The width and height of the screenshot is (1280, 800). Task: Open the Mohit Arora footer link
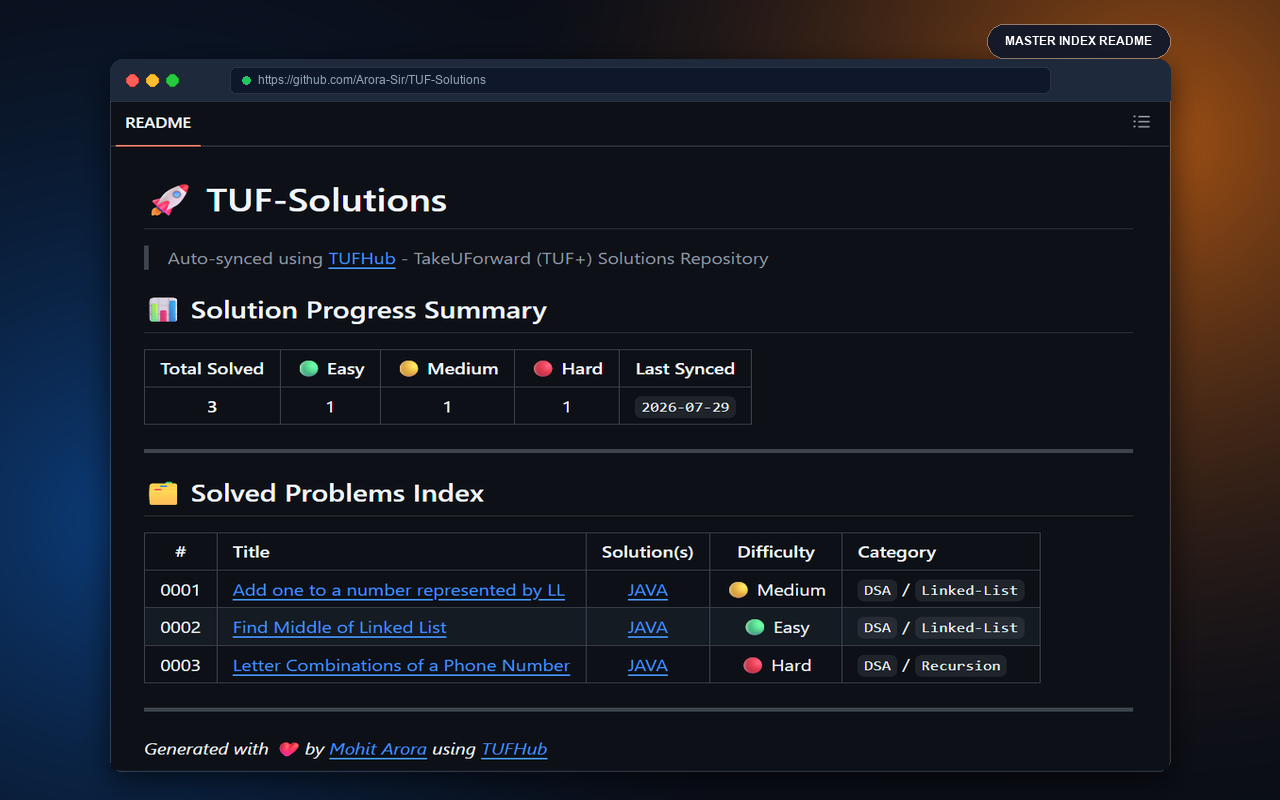point(378,749)
